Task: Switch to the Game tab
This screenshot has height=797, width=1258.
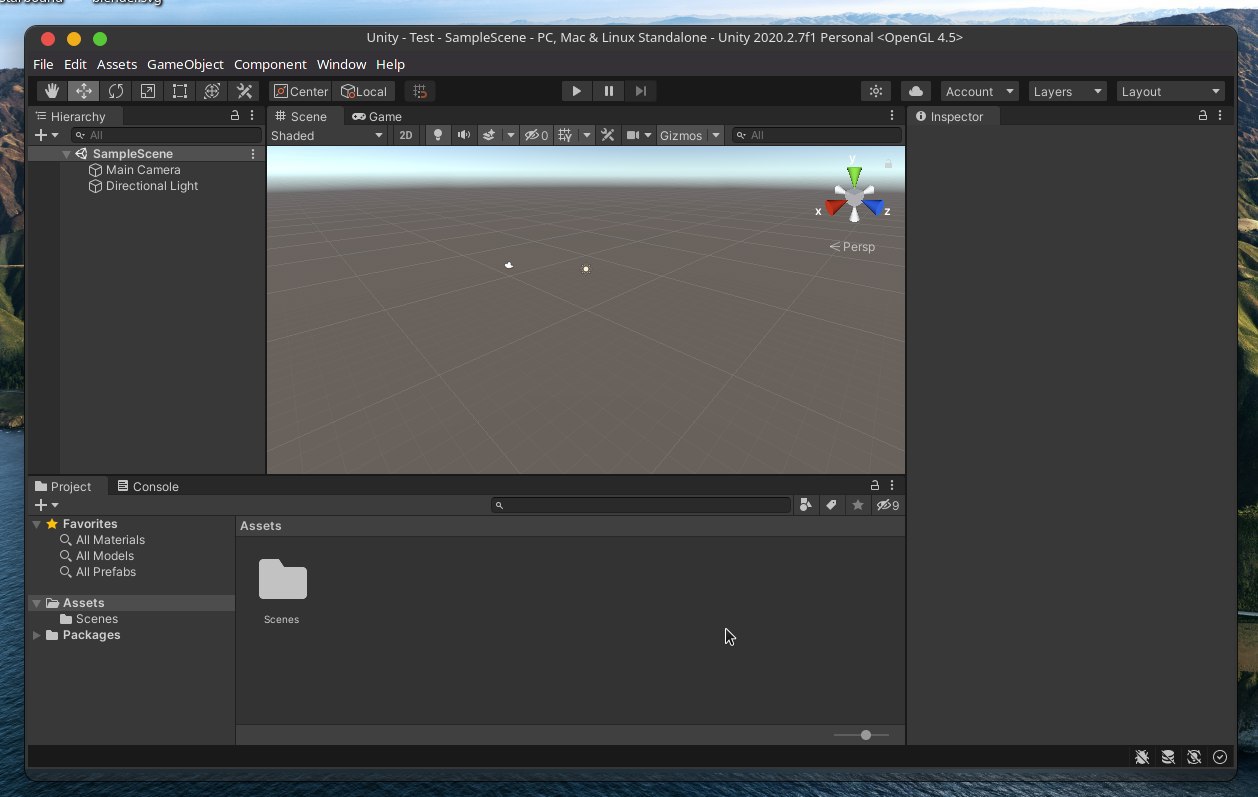Action: coord(377,116)
